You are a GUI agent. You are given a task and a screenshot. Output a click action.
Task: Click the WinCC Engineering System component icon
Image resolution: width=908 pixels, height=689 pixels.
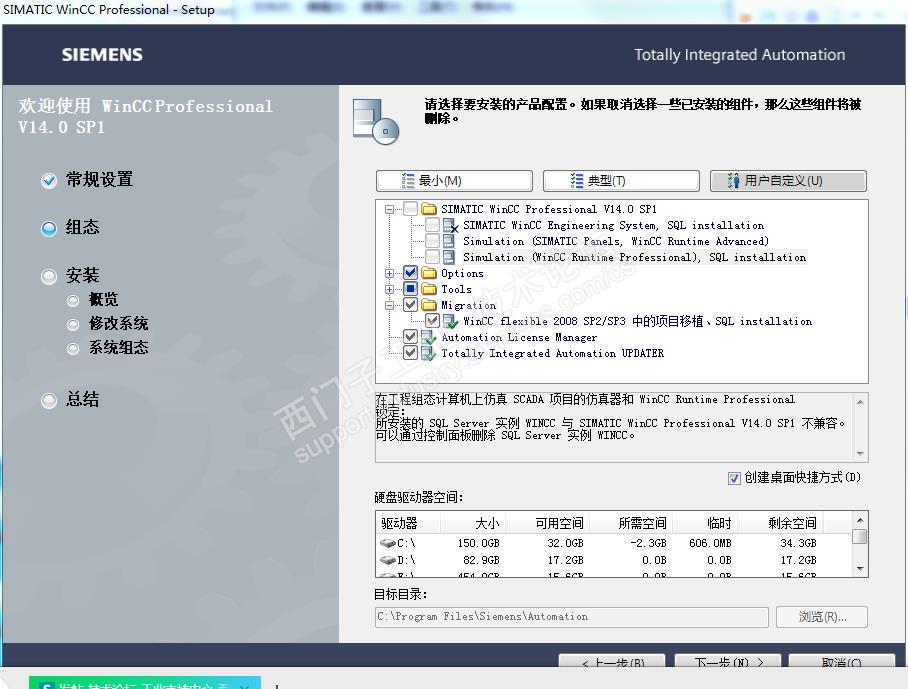click(451, 225)
